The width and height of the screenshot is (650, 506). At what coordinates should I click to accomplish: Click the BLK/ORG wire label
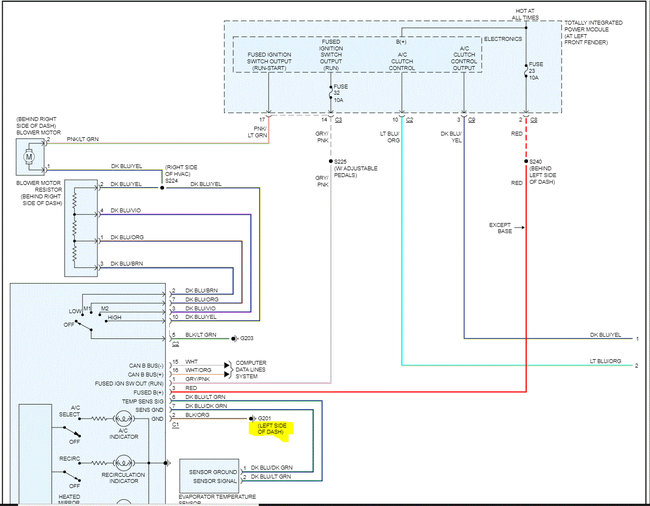[x=197, y=415]
